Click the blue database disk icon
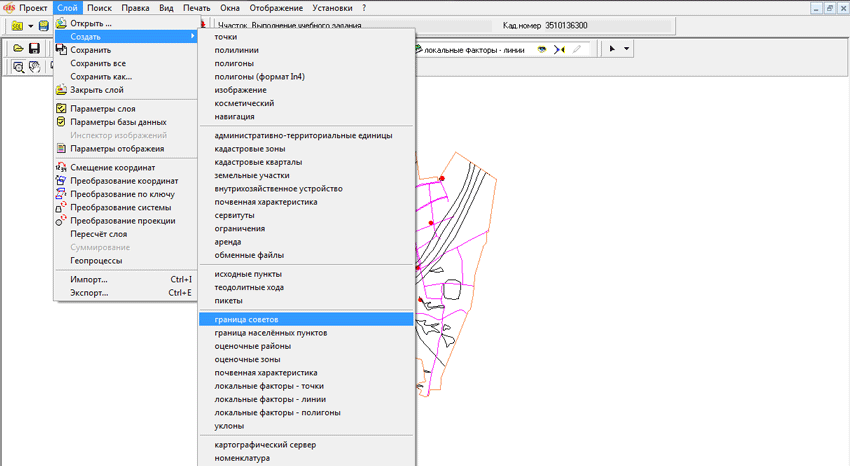850x466 pixels. pyautogui.click(x=44, y=25)
